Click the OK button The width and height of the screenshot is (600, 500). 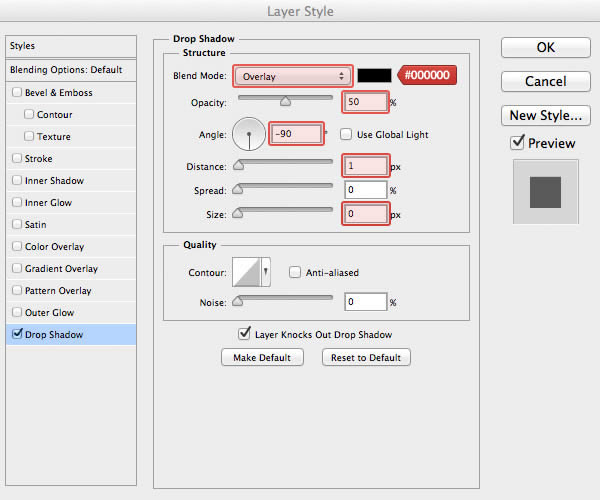(546, 47)
